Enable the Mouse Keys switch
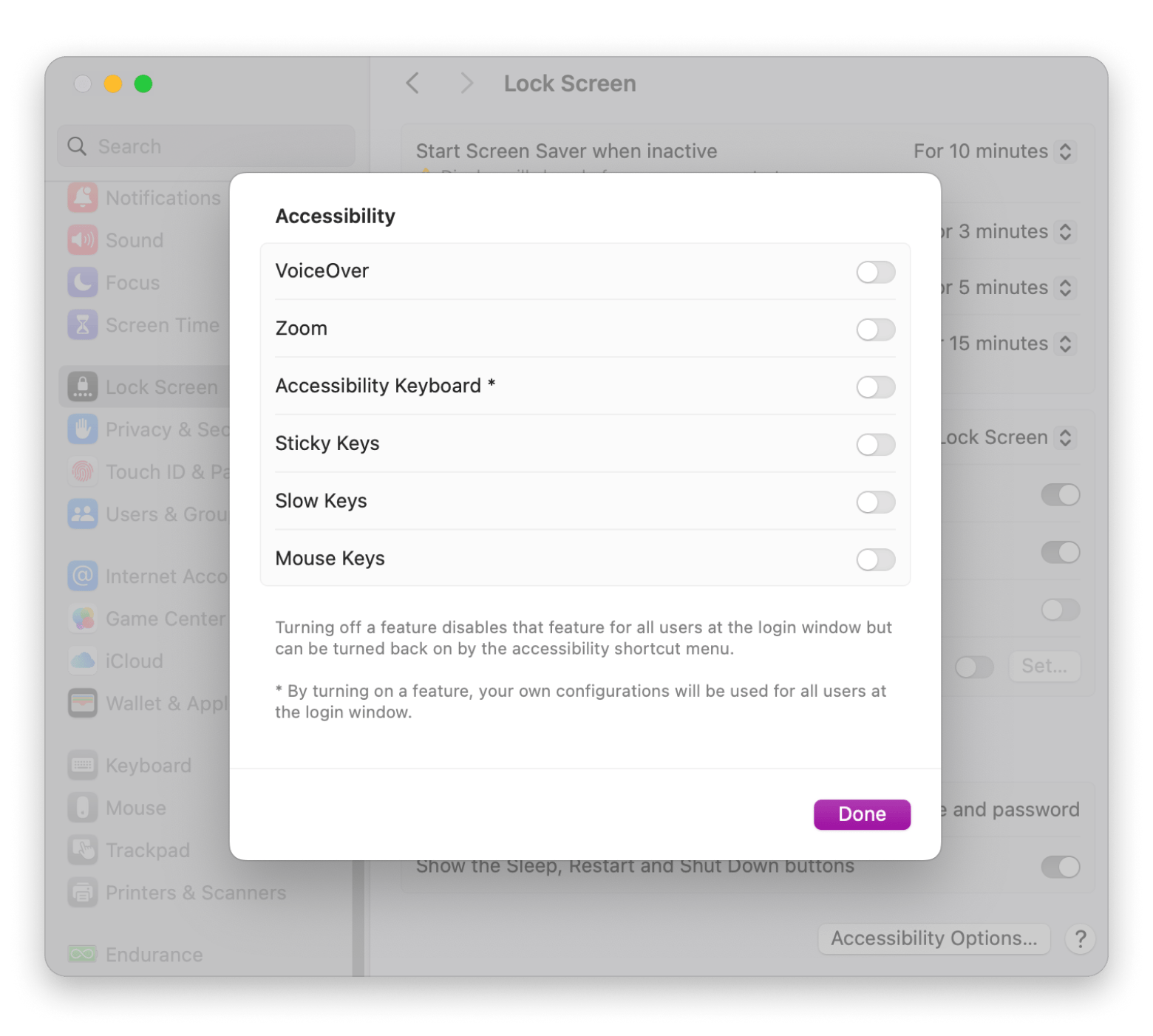This screenshot has width=1153, height=1036. point(875,559)
